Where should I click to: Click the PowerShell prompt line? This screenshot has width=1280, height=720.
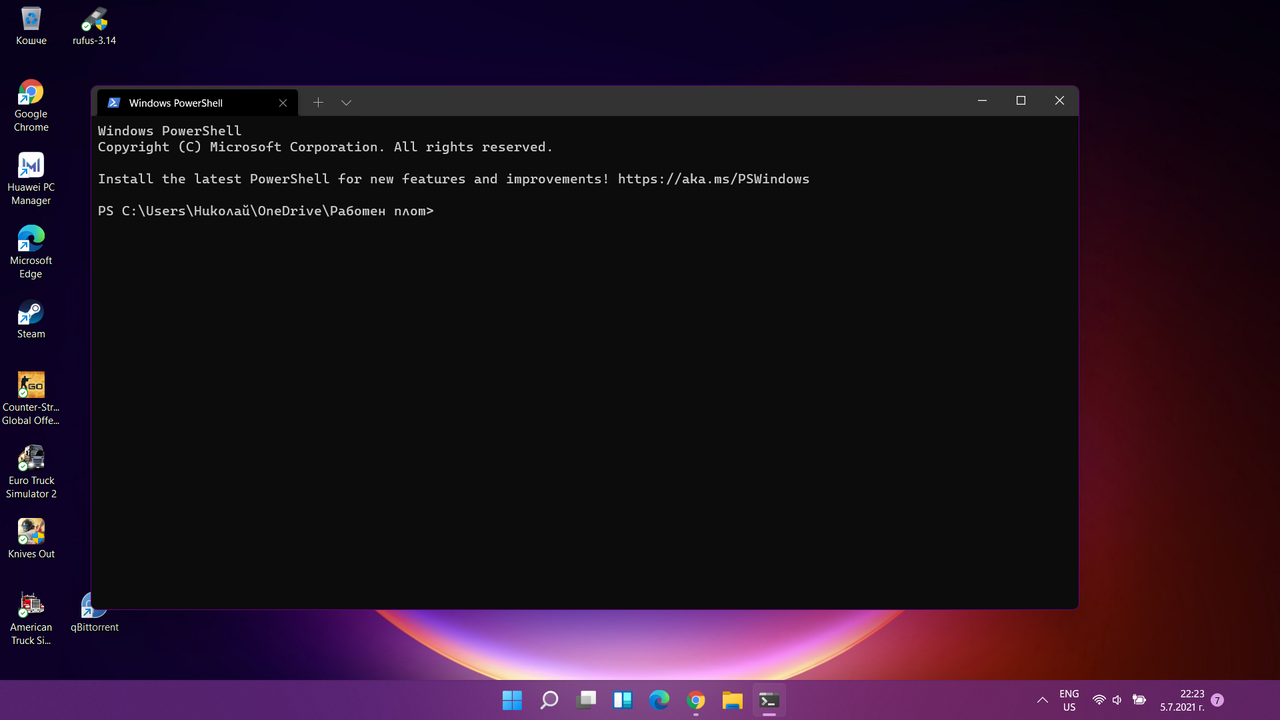[x=266, y=211]
